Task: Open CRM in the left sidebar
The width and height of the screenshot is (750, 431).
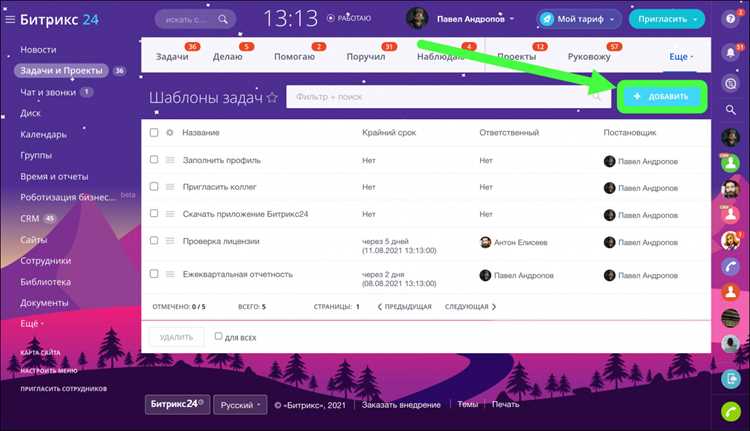Action: click(x=30, y=219)
